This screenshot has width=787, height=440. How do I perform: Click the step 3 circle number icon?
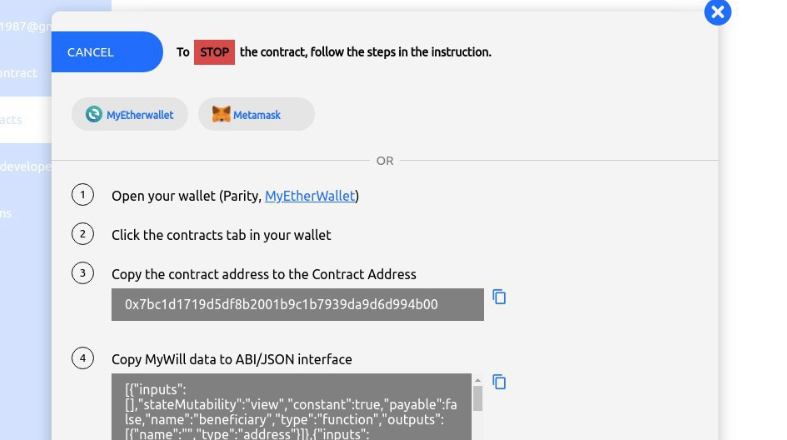pos(82,273)
